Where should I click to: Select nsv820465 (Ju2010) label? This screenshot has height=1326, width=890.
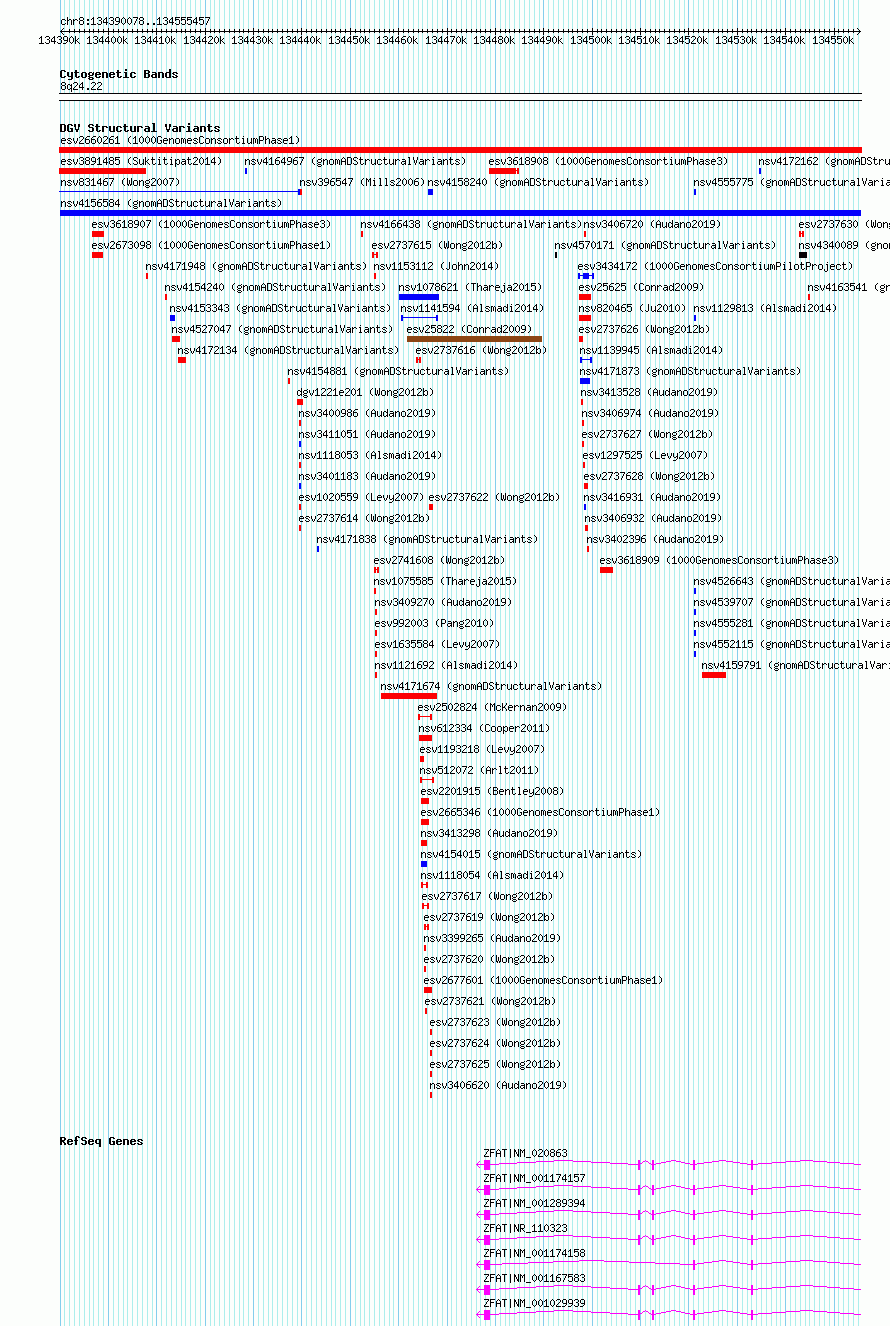[x=632, y=308]
